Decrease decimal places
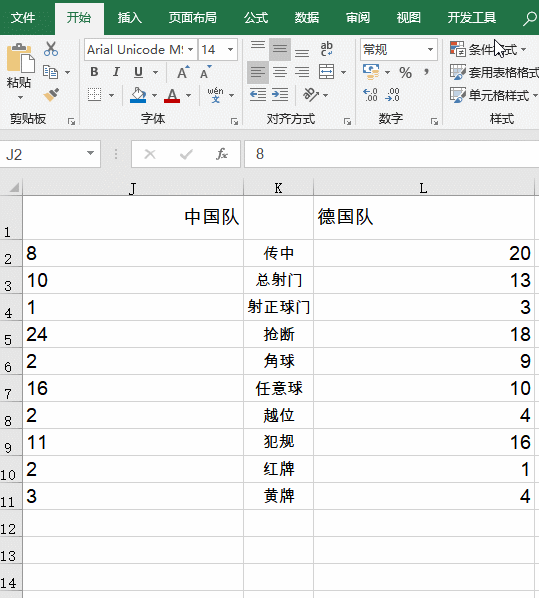539x598 pixels. (x=393, y=95)
